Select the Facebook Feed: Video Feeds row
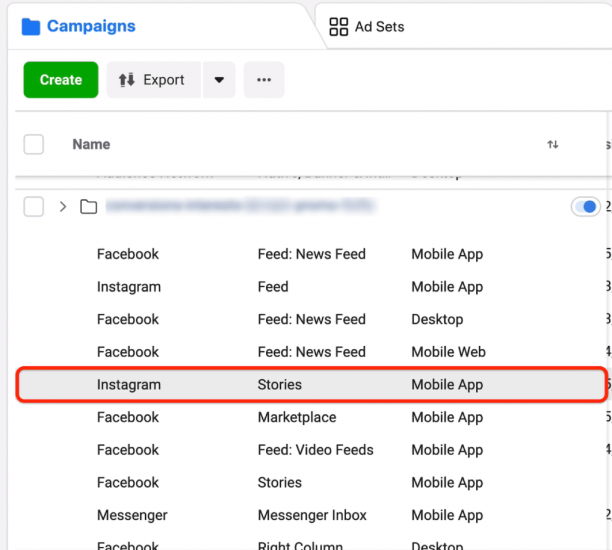The image size is (612, 550). click(x=310, y=450)
